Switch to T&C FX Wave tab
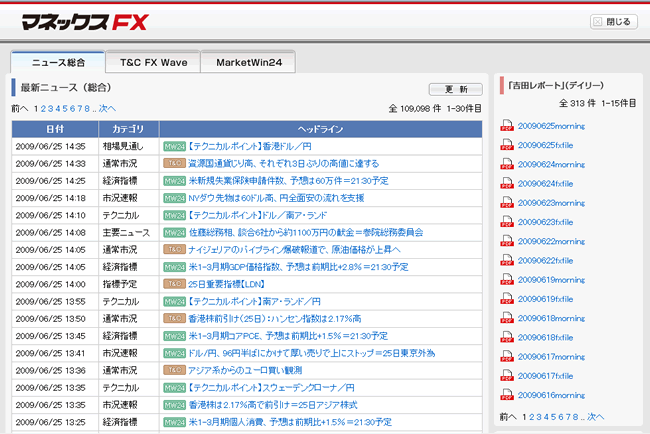 (x=153, y=62)
